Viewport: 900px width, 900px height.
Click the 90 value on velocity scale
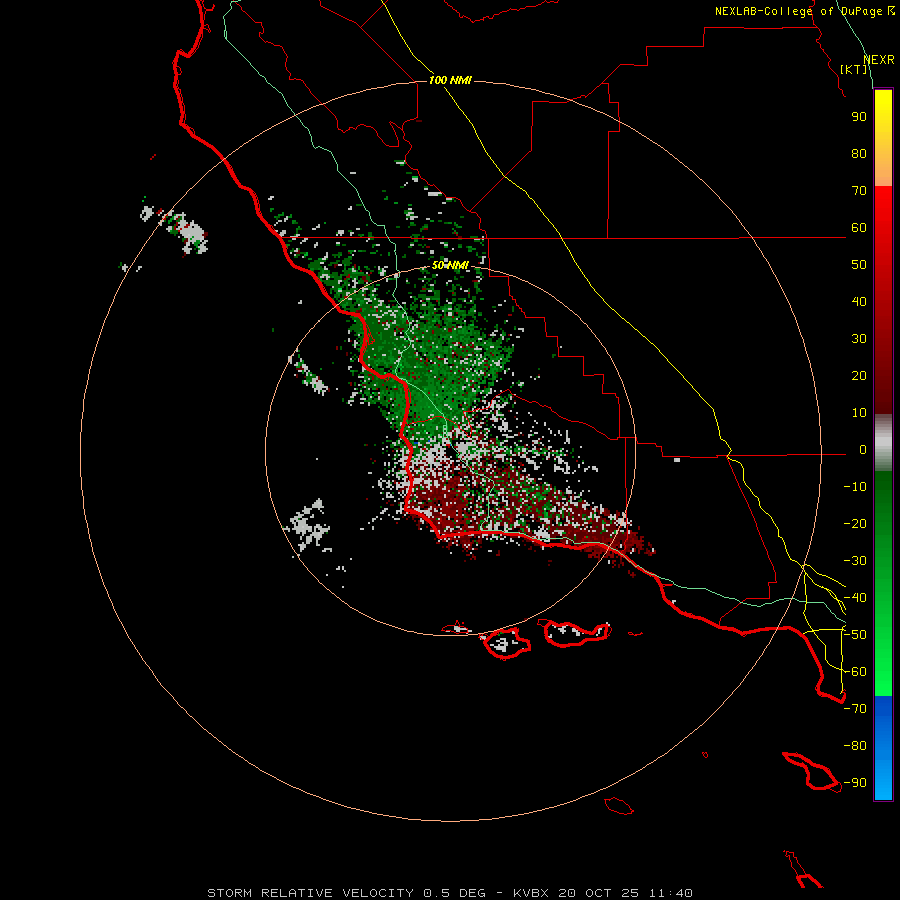tap(859, 117)
